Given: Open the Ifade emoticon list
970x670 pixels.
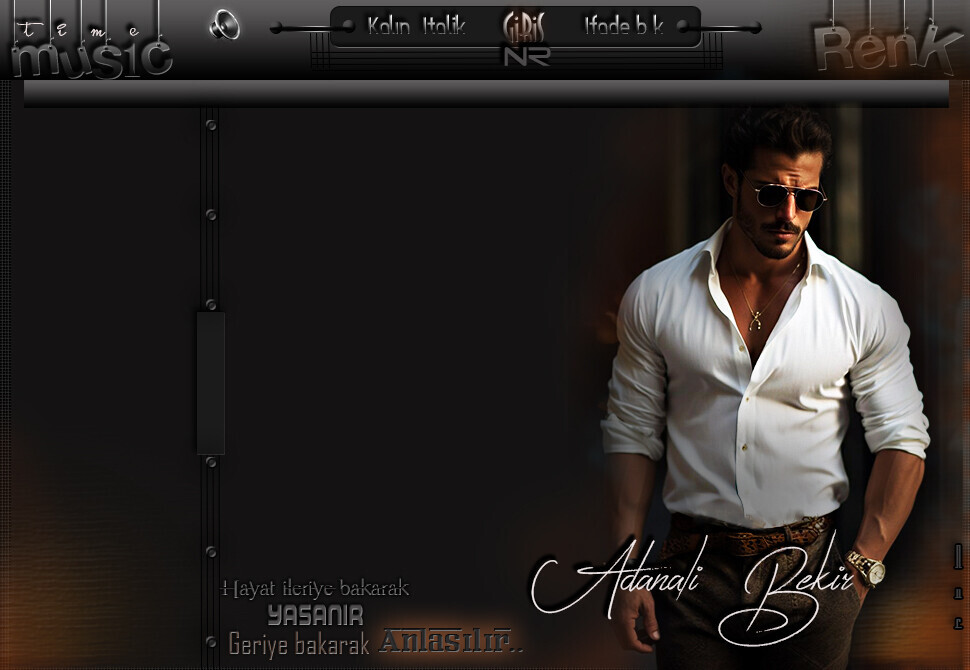Looking at the screenshot, I should pyautogui.click(x=607, y=27).
